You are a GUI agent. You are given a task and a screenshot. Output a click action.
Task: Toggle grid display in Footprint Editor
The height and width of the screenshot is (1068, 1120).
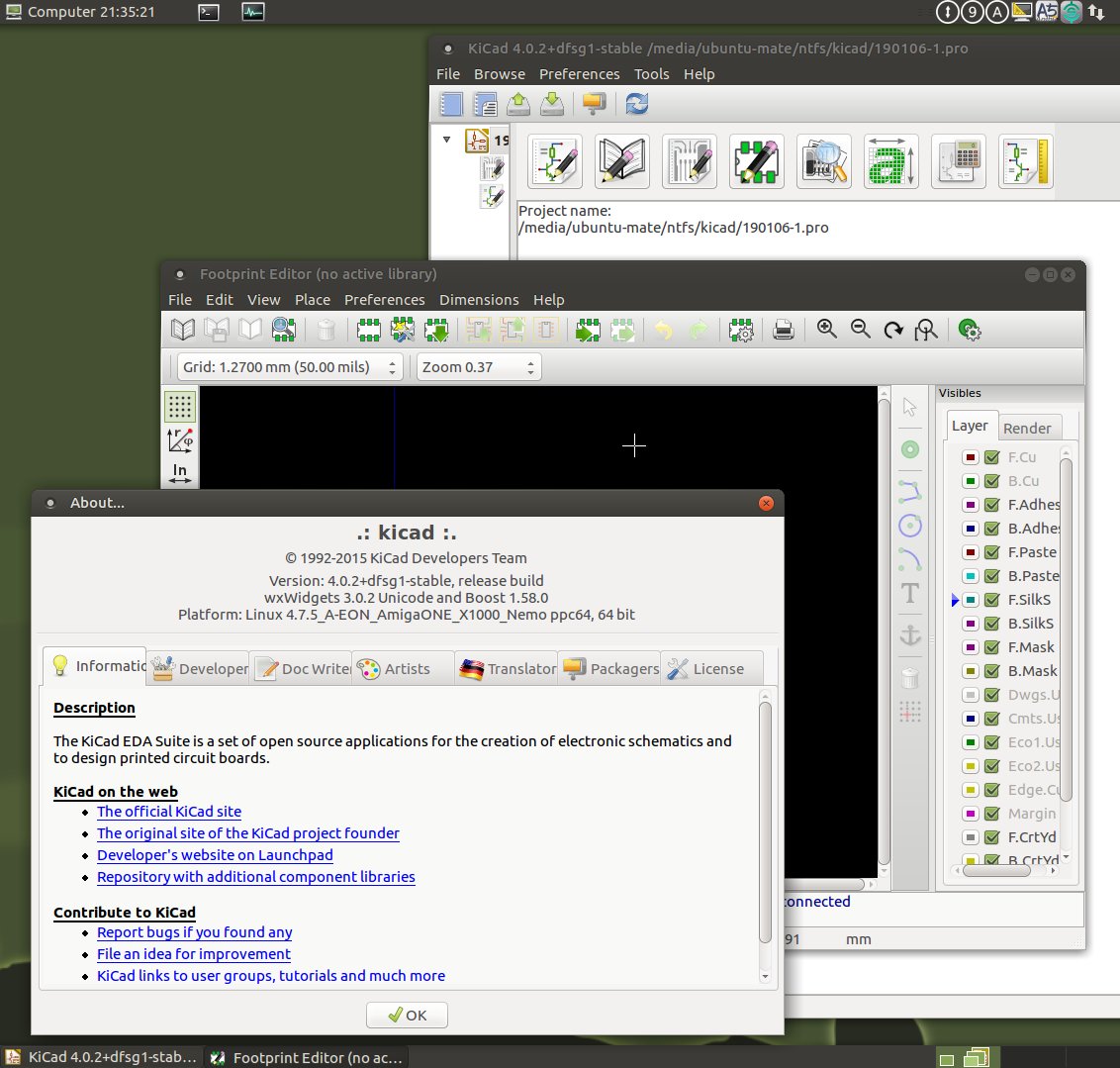pyautogui.click(x=180, y=407)
